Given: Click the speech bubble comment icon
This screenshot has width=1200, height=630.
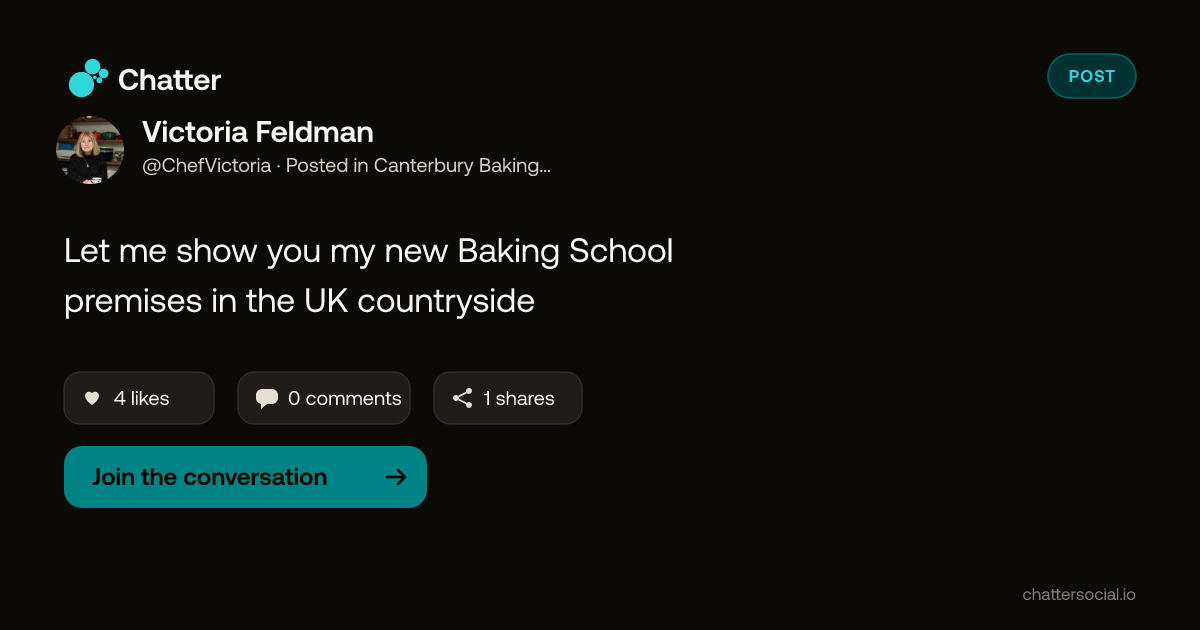Looking at the screenshot, I should 267,398.
